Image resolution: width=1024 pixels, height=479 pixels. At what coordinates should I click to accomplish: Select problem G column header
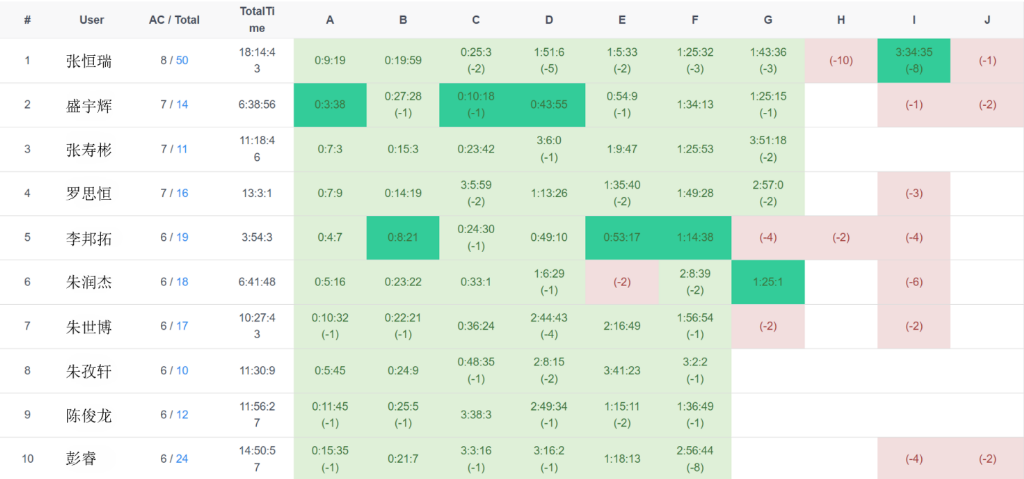(x=767, y=19)
